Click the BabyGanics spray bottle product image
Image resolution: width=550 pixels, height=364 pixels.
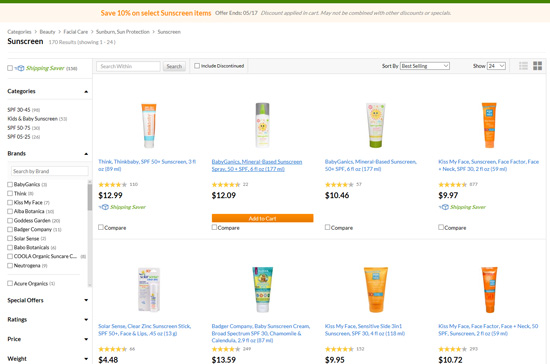click(x=262, y=125)
